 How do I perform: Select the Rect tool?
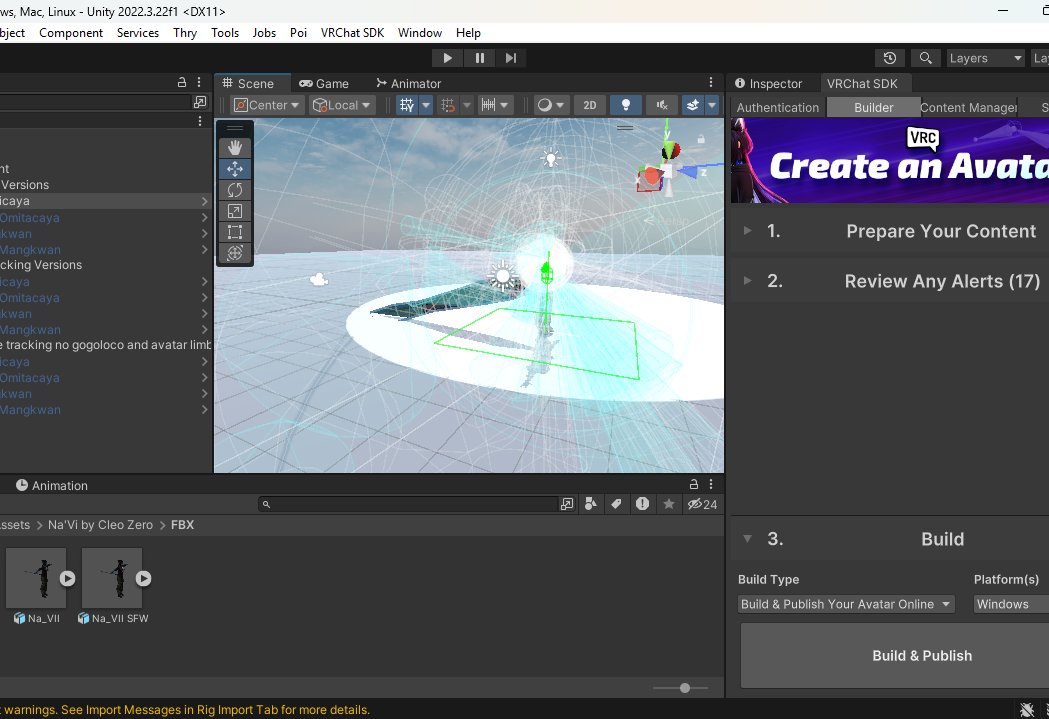235,232
